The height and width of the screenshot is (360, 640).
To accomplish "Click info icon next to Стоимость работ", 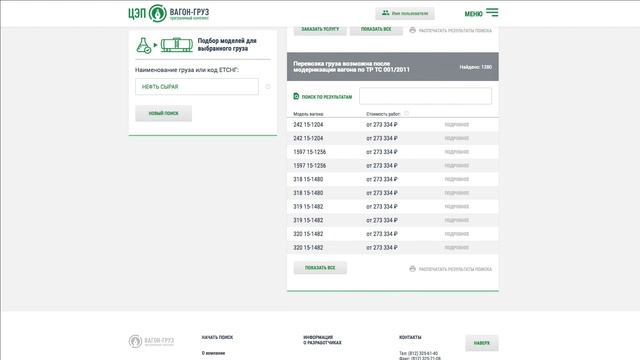I will click(406, 113).
